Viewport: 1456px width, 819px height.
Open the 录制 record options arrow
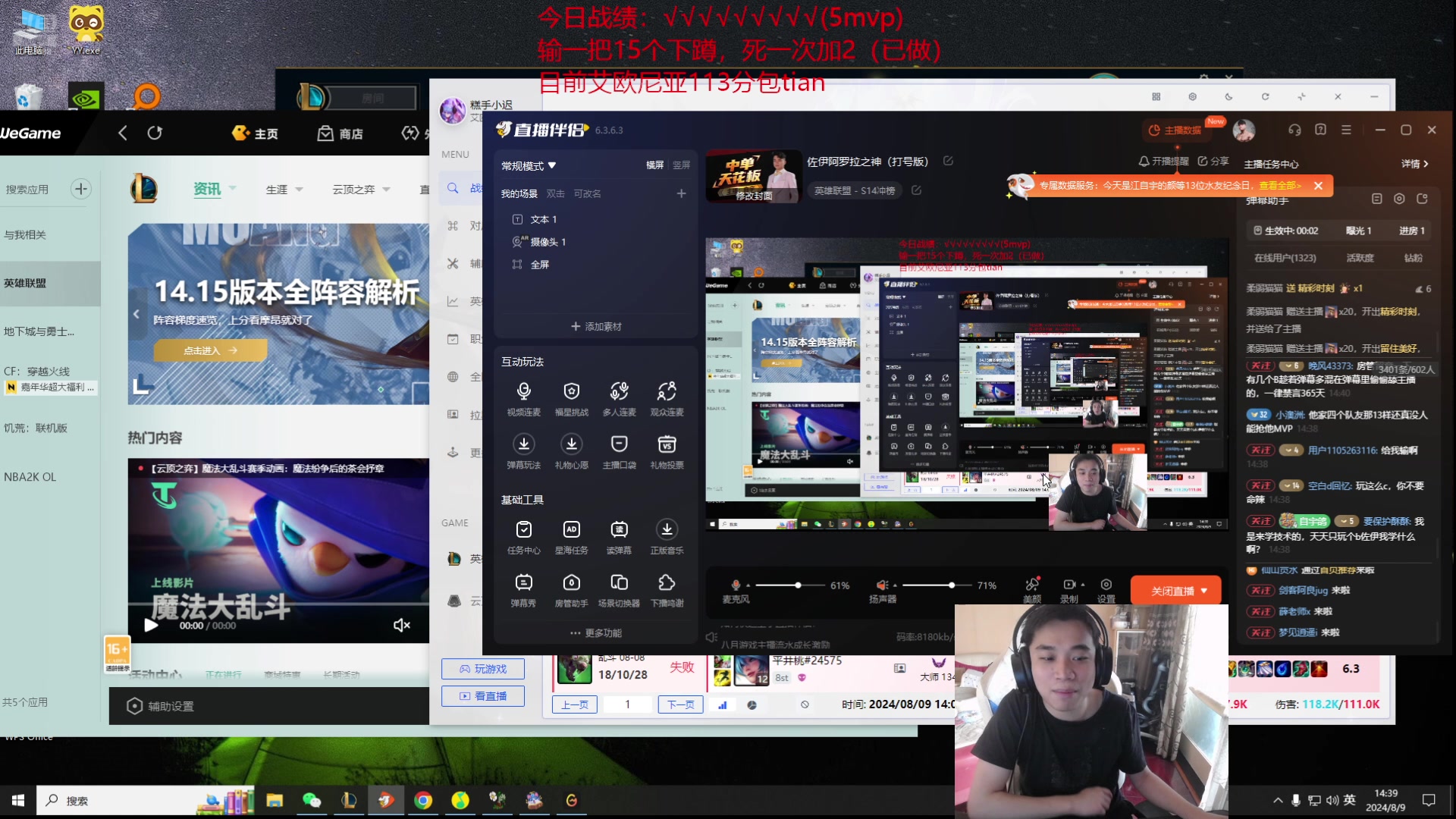point(1082,585)
